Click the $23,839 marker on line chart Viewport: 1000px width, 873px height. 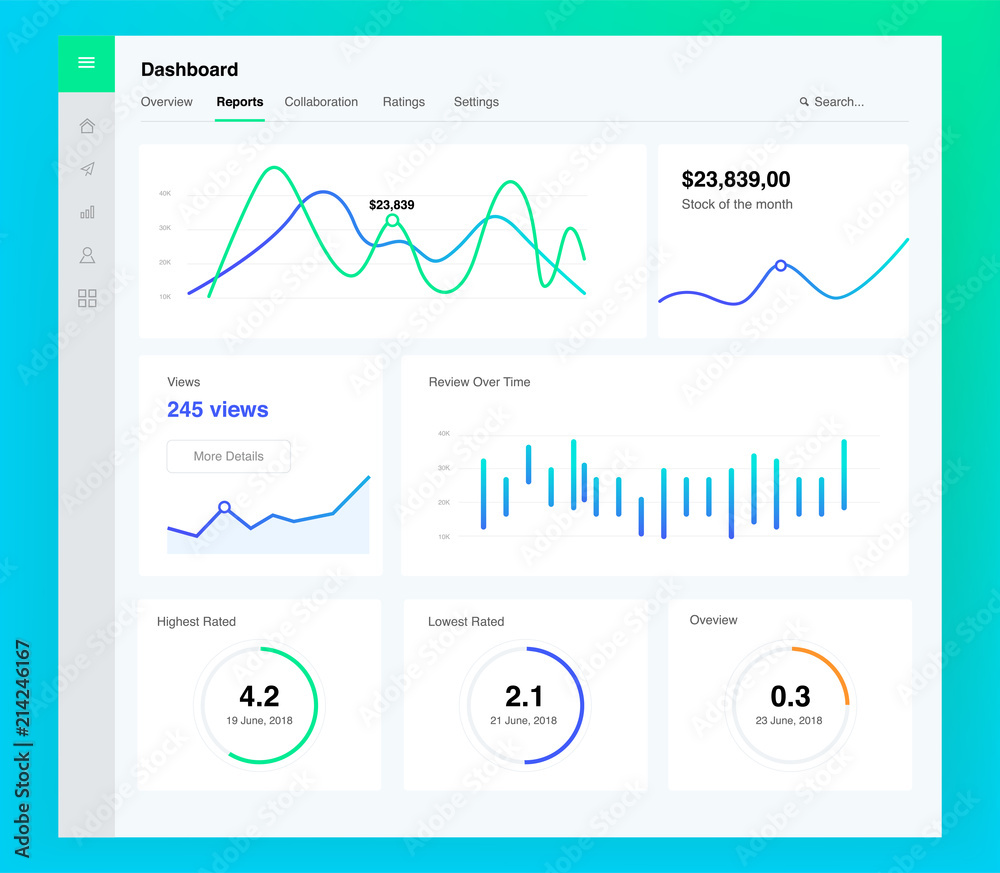point(392,220)
